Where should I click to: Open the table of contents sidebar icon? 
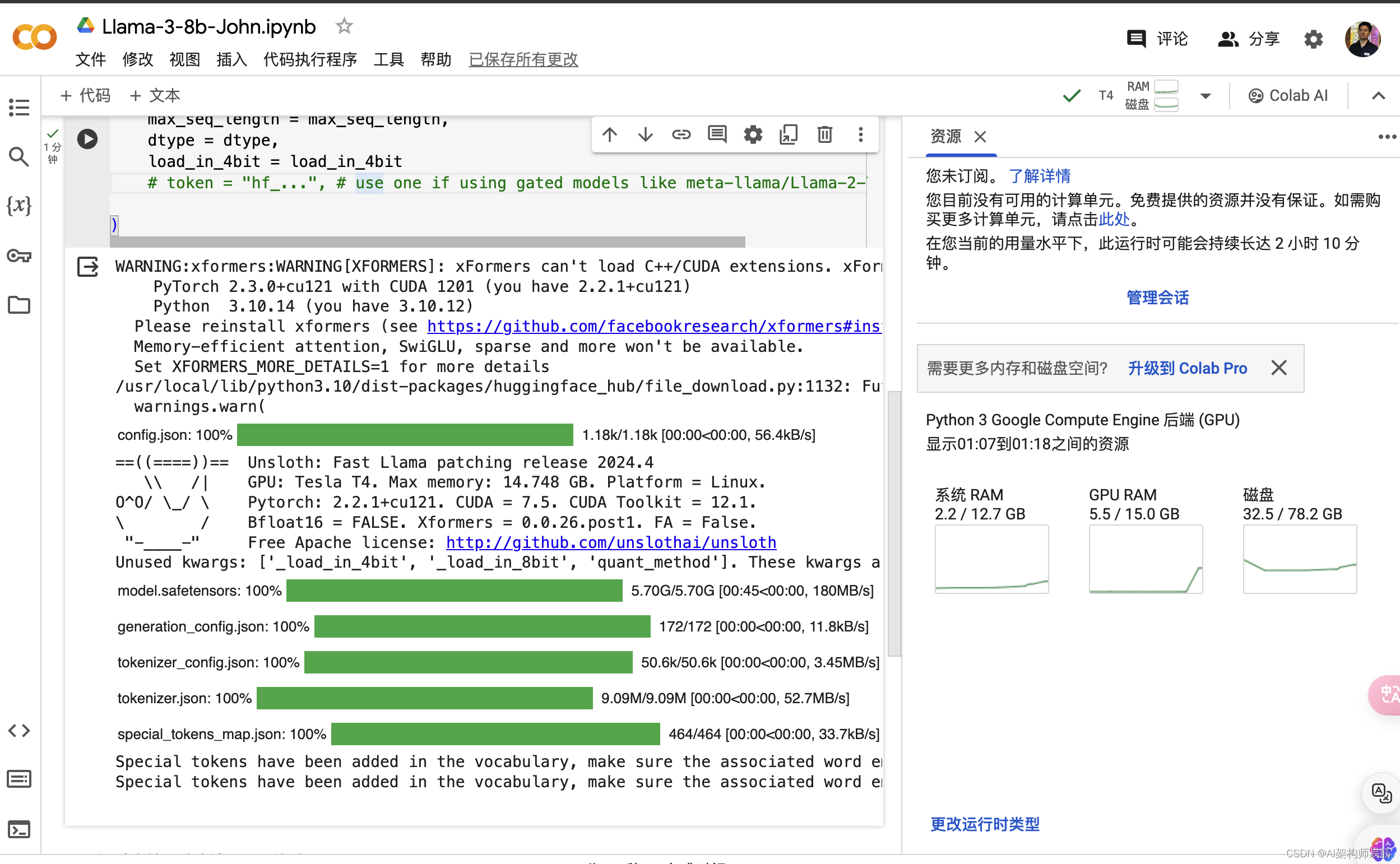pos(19,107)
